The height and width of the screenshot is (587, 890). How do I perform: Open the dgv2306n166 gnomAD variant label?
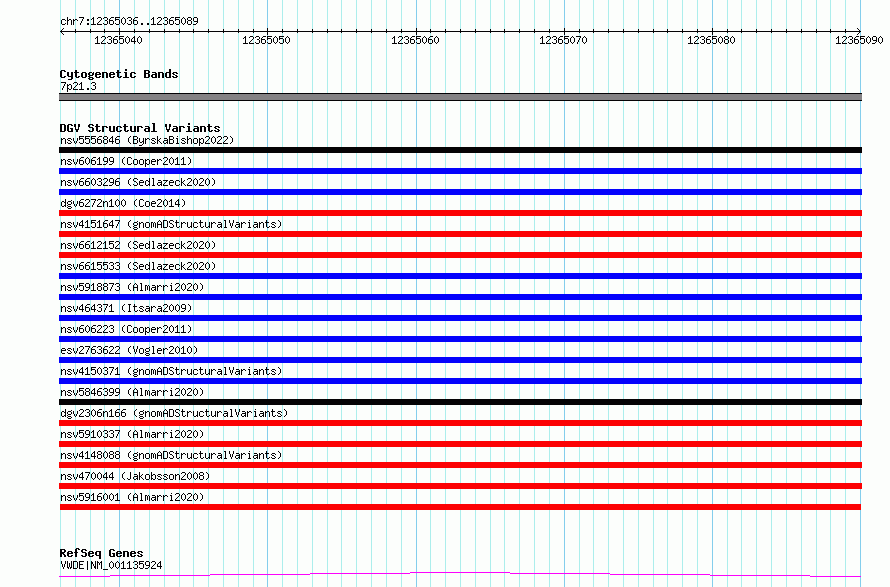tap(174, 413)
